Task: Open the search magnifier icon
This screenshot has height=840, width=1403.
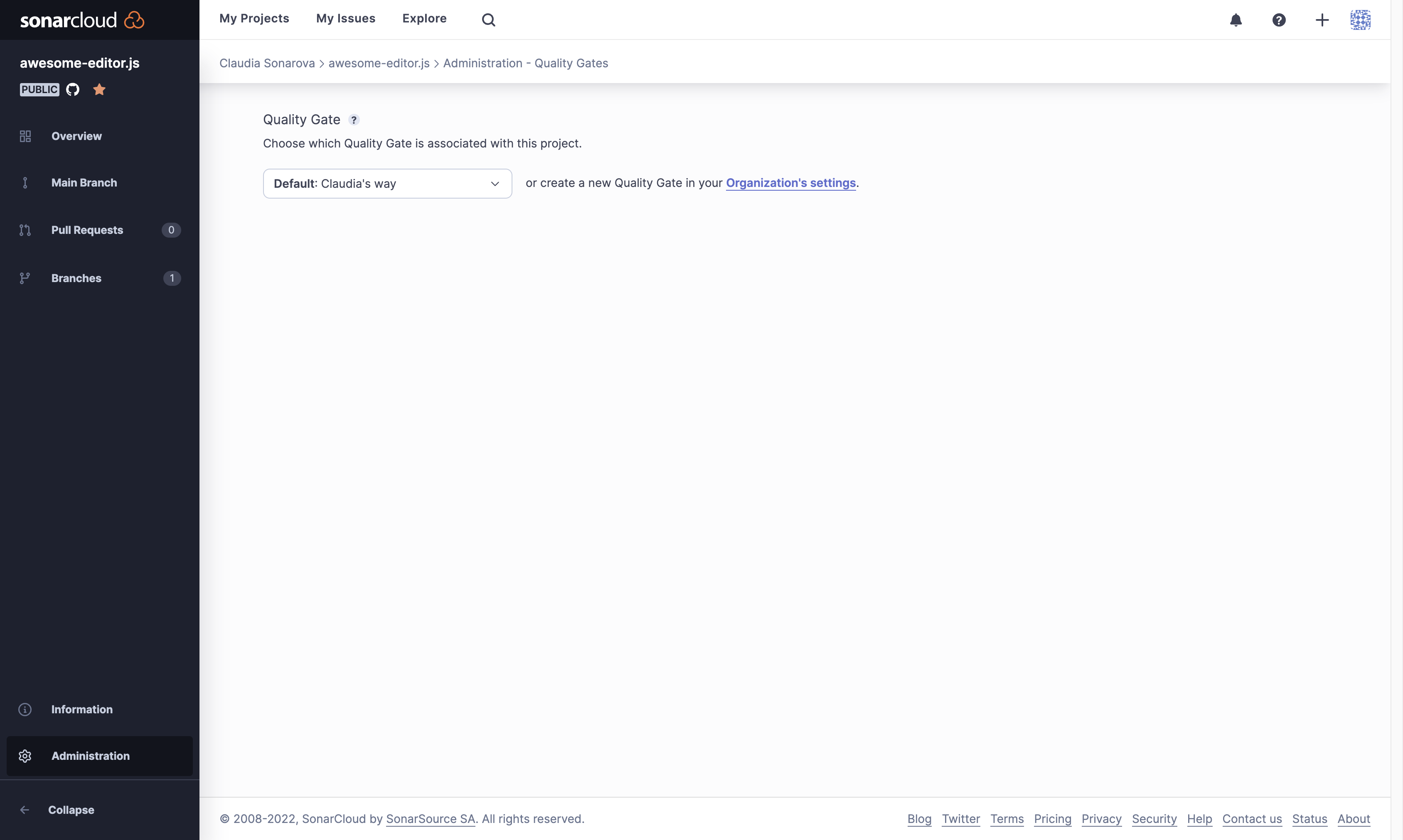Action: pos(488,20)
